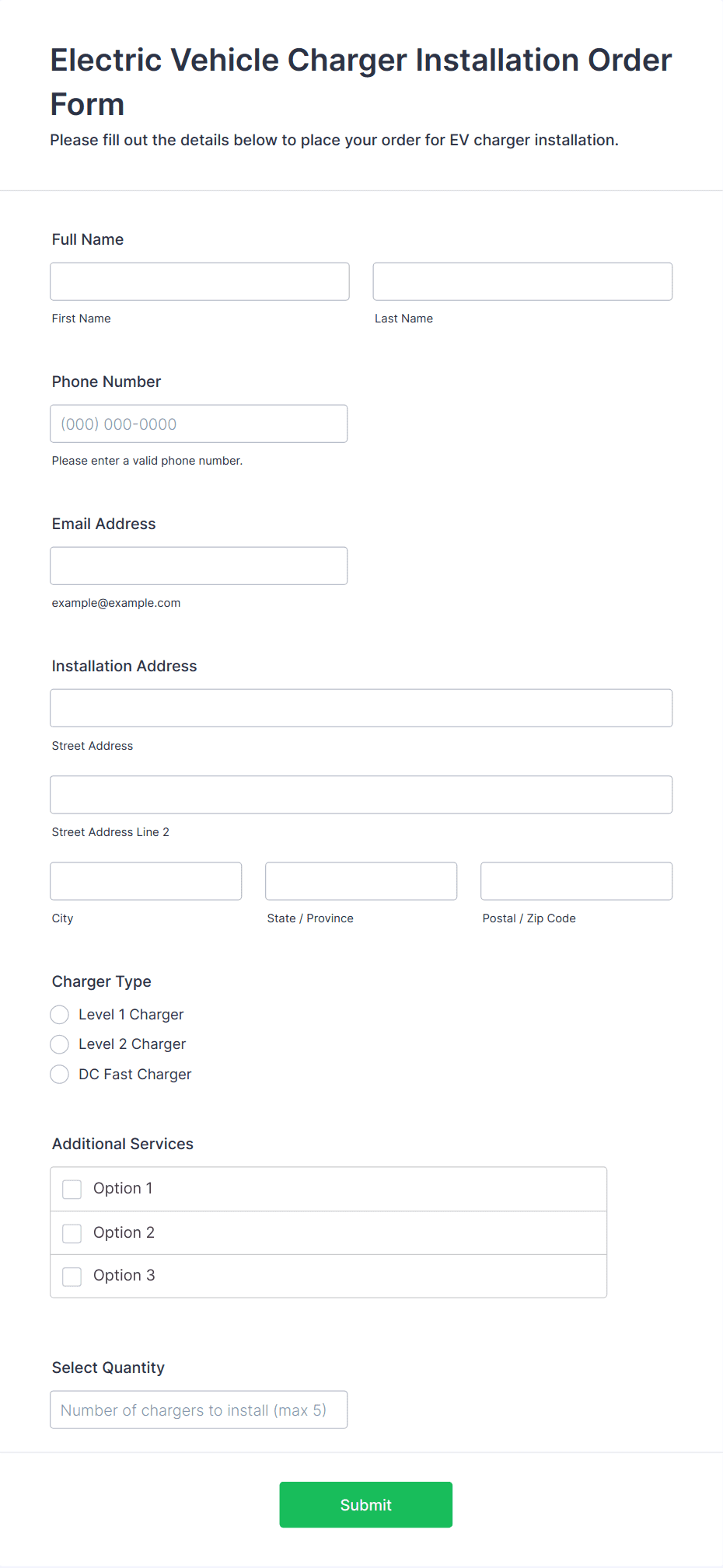The height and width of the screenshot is (1568, 723).
Task: Click the Email Address input box
Action: point(199,566)
